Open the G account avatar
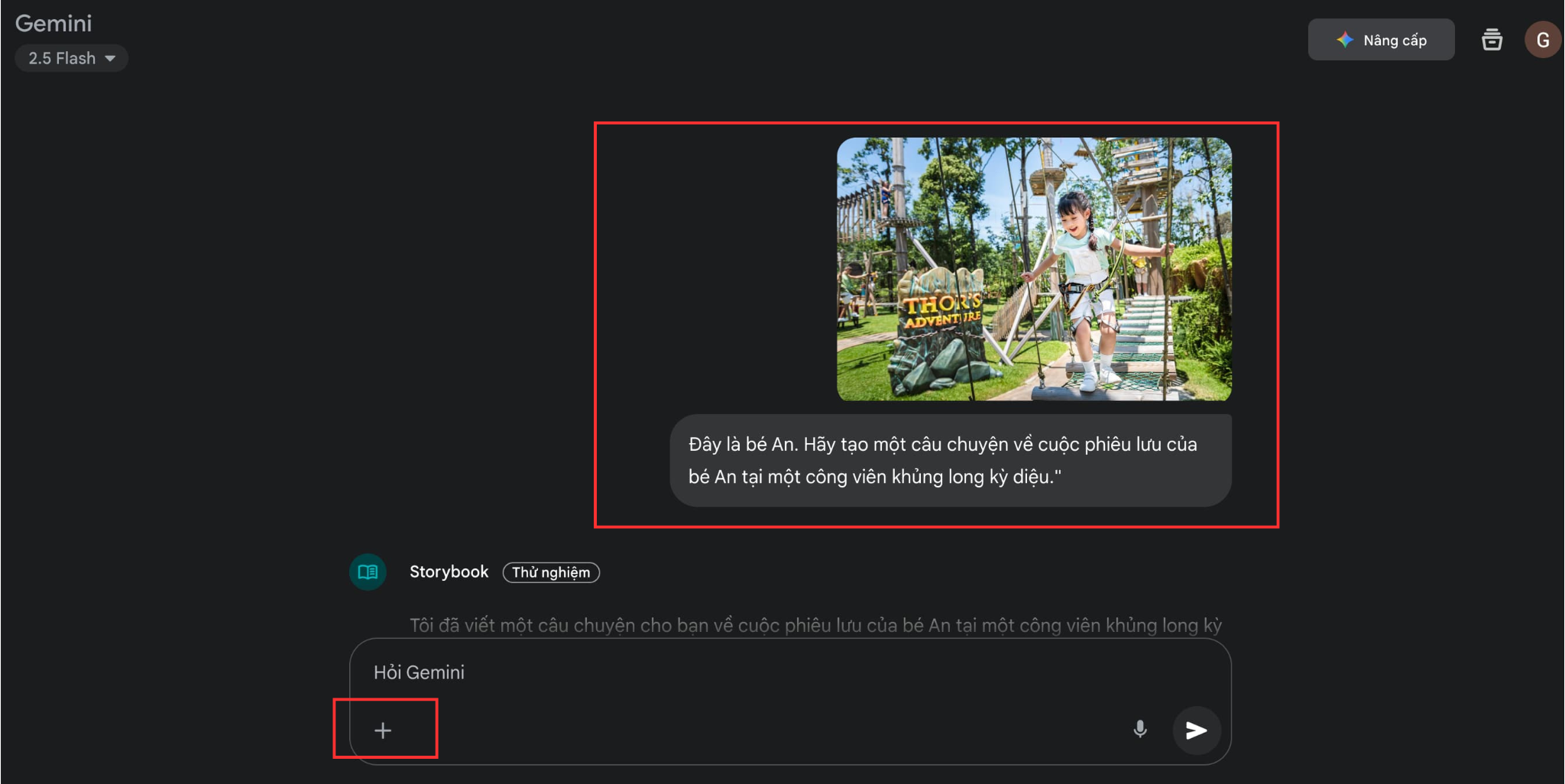This screenshot has height=784, width=1565. (x=1543, y=40)
